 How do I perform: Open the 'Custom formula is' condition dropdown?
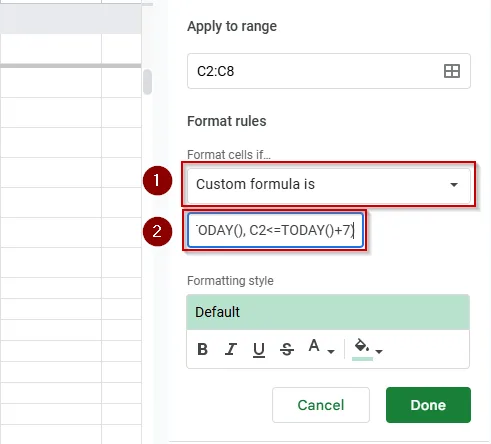[x=329, y=184]
